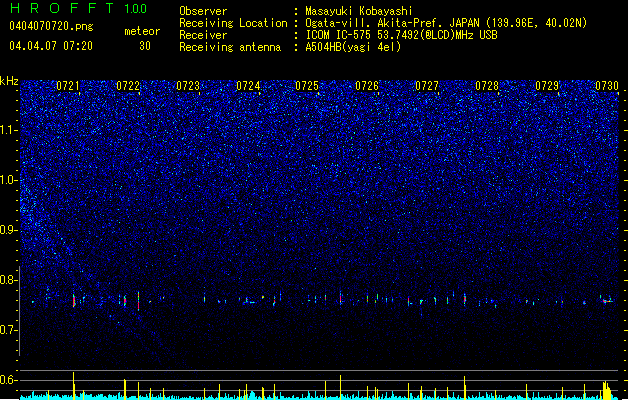Click the 0727 time marker
629x400 pixels.
(x=427, y=86)
